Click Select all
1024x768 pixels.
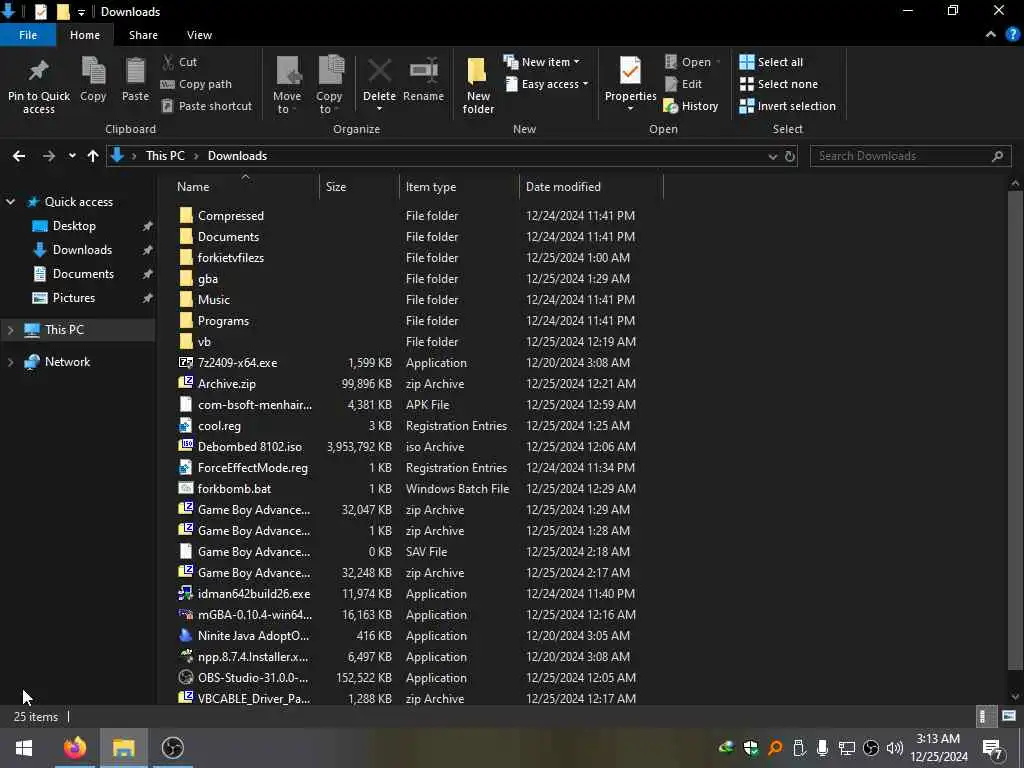coord(771,62)
